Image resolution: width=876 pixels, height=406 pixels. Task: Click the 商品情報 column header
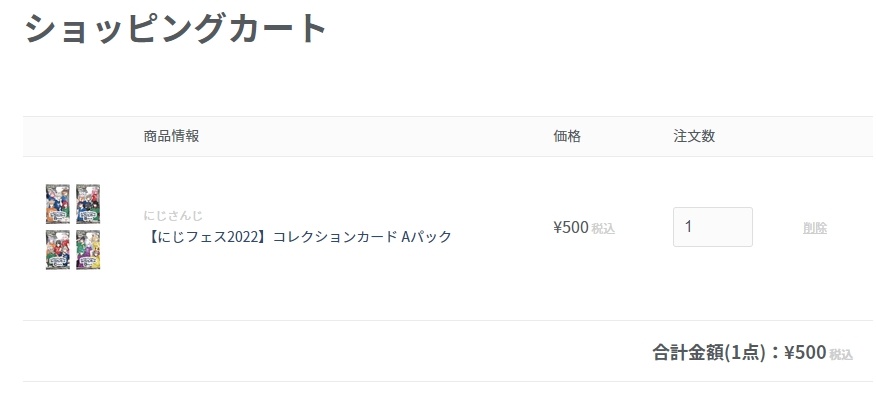click(x=171, y=136)
